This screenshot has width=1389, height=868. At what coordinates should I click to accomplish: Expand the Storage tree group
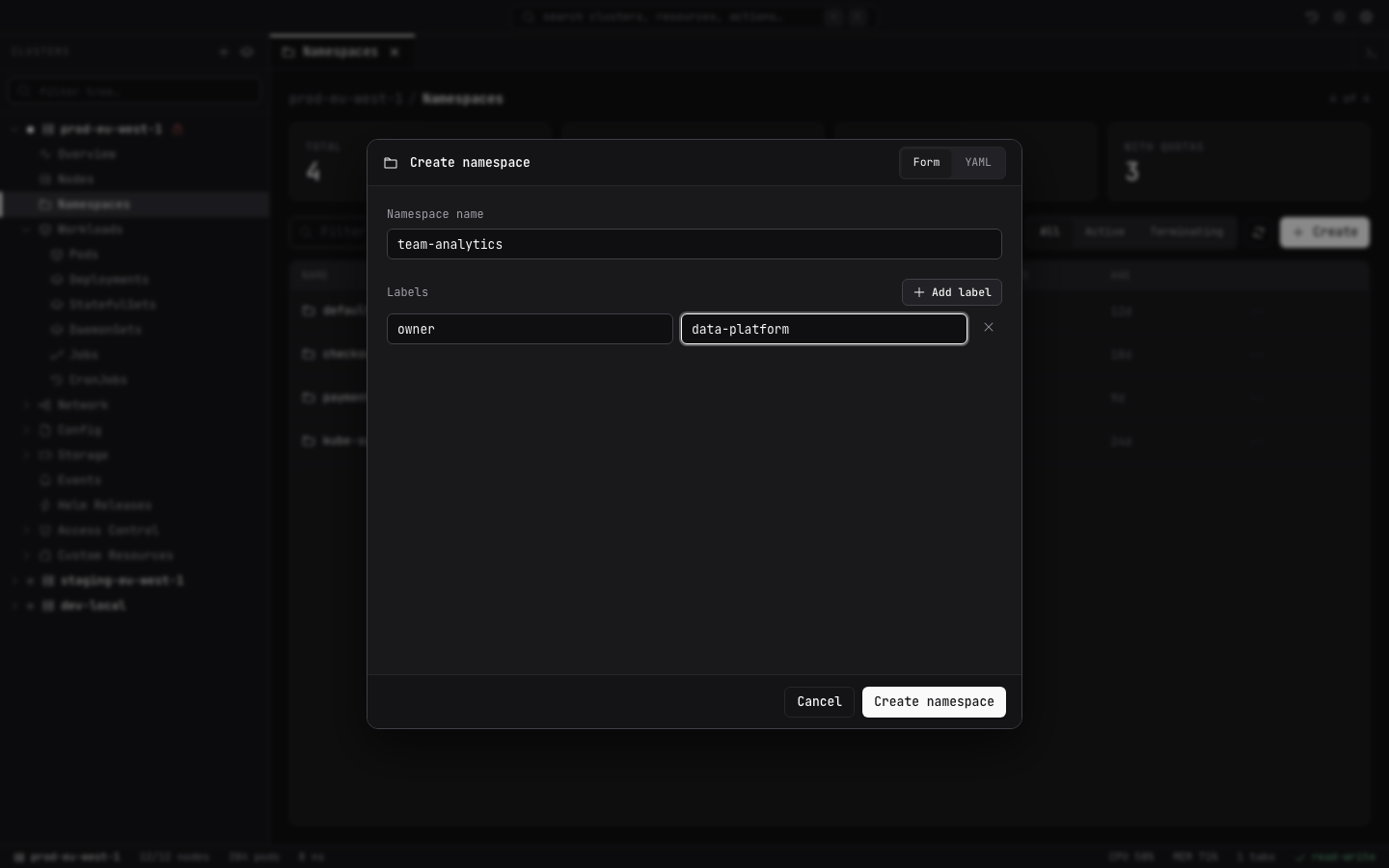click(27, 455)
